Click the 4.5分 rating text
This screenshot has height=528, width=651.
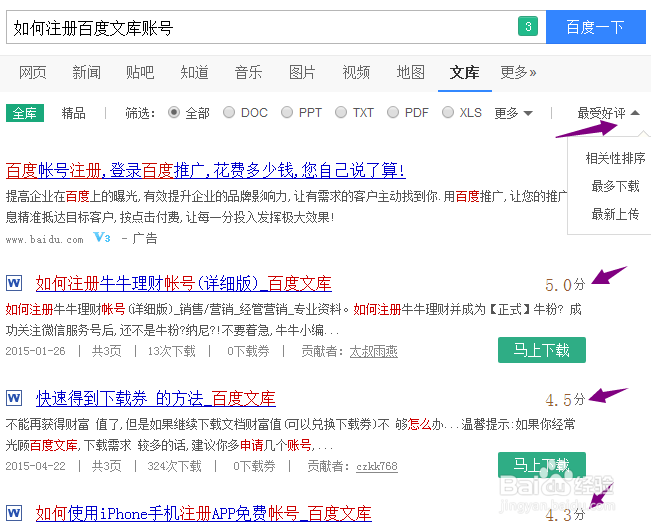(565, 400)
